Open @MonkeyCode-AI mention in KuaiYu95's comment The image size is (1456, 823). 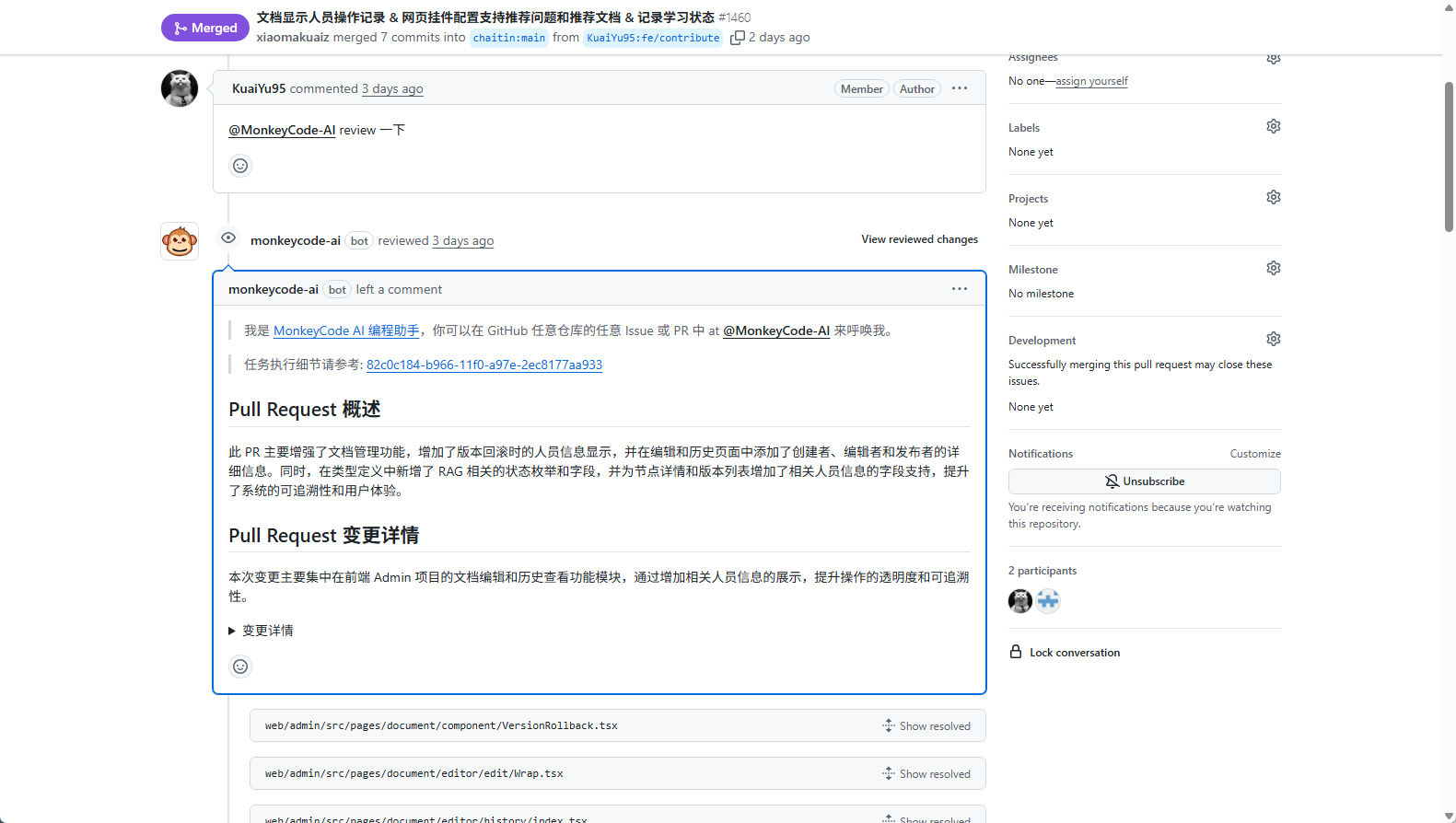(282, 130)
